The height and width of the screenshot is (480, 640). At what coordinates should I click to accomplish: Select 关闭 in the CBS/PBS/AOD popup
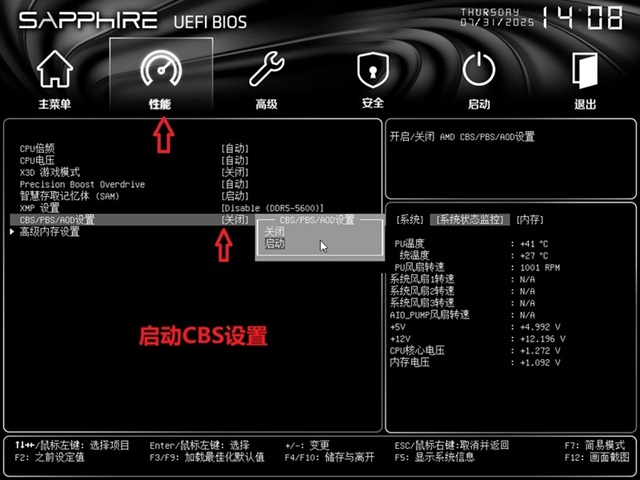click(x=274, y=232)
